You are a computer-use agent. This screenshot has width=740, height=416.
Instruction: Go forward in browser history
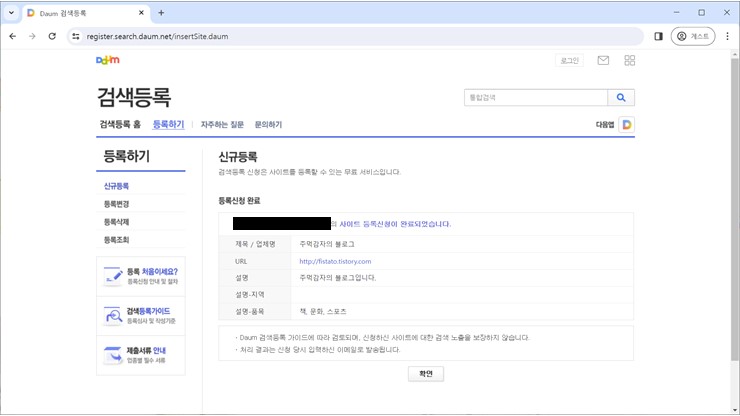pos(32,36)
